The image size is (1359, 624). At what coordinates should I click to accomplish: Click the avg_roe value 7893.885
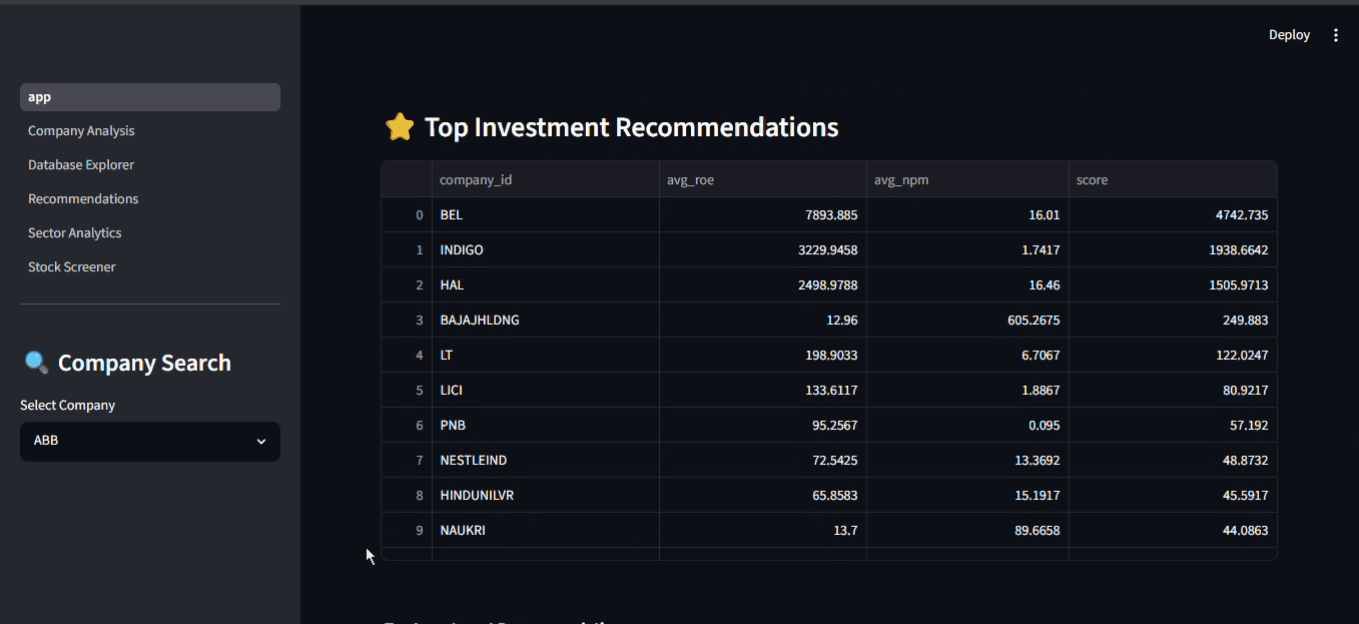click(763, 215)
